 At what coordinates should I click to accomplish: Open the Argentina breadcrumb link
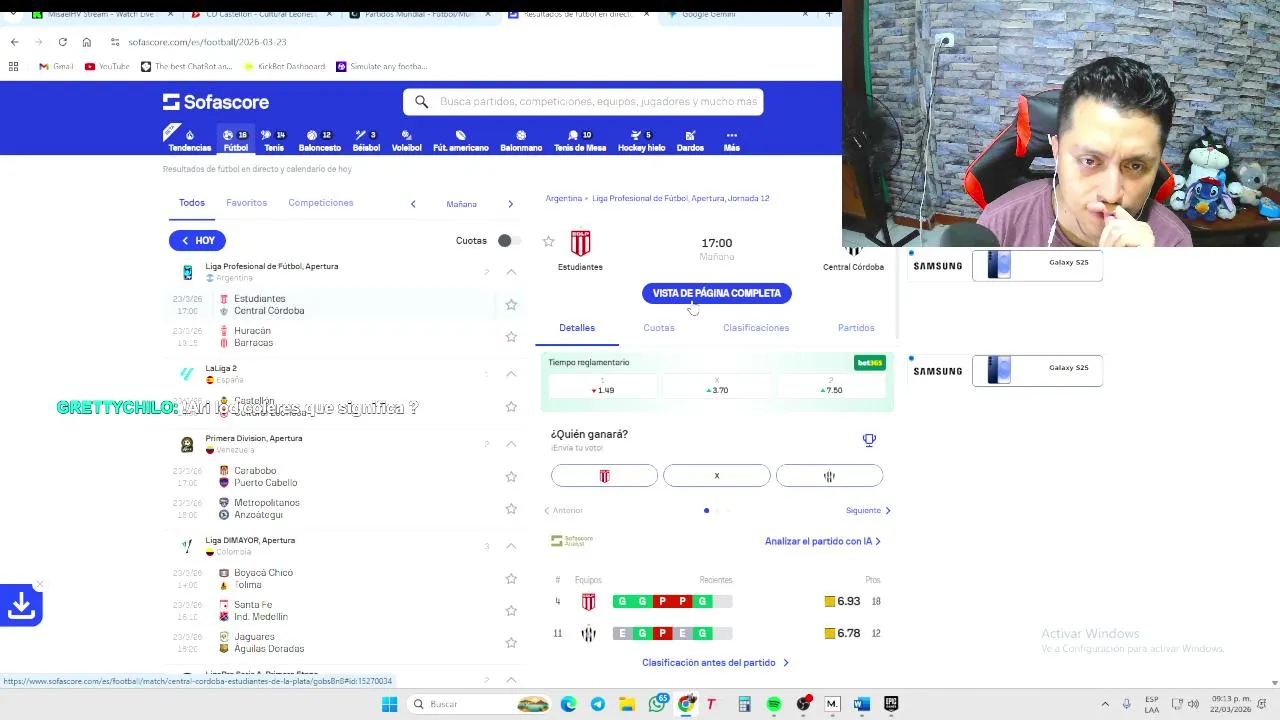click(564, 198)
